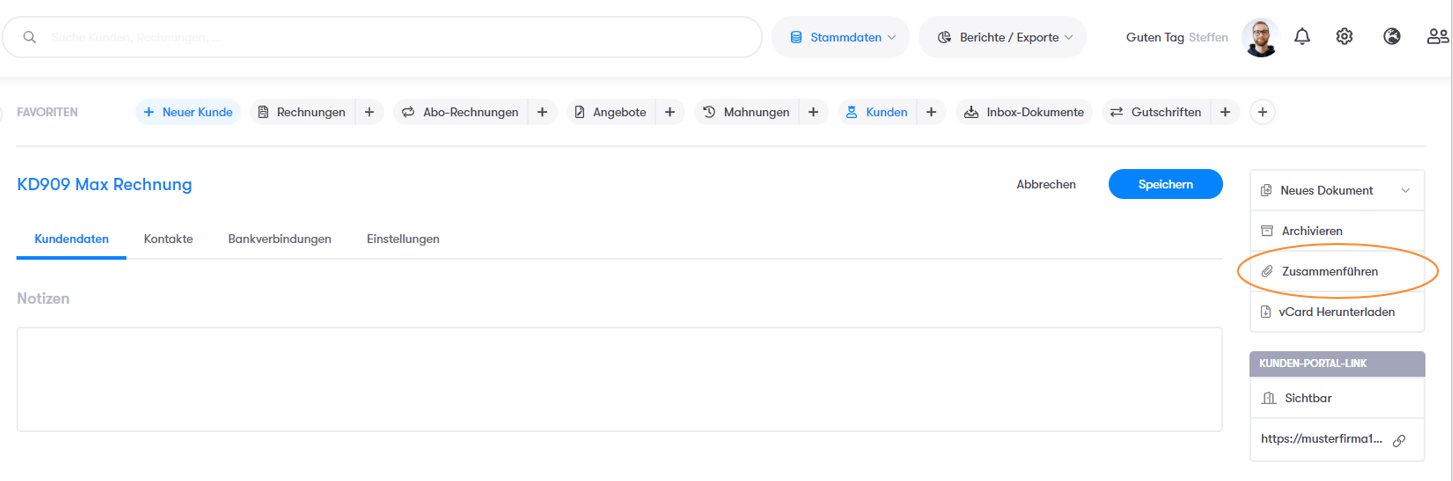This screenshot has height=481, width=1453.
Task: Click the Notizen heading
Action: tap(43, 298)
